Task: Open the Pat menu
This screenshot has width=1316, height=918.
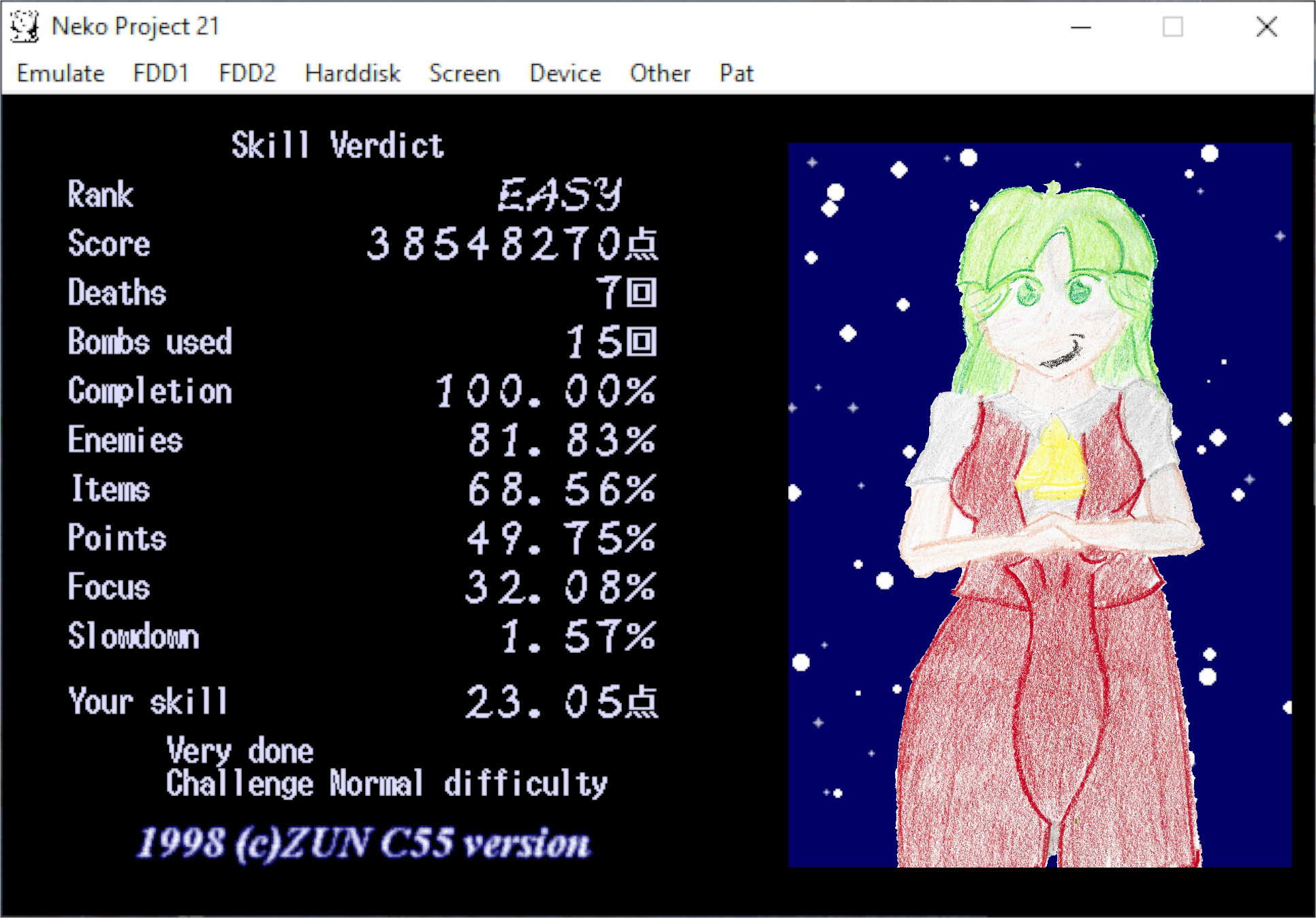Action: click(x=736, y=73)
